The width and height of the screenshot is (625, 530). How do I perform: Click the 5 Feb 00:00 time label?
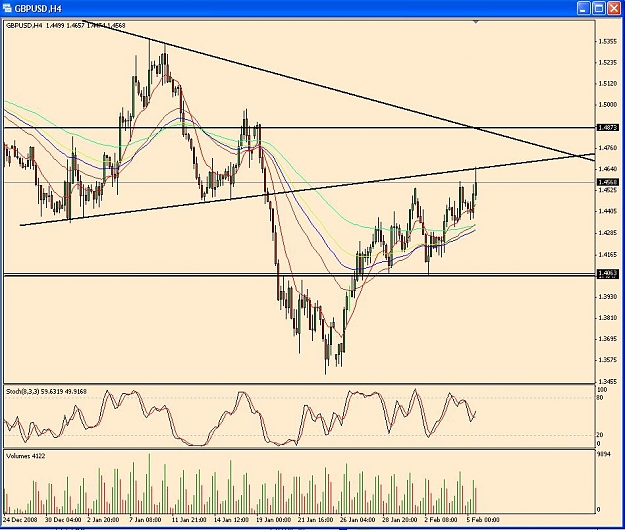pyautogui.click(x=483, y=520)
